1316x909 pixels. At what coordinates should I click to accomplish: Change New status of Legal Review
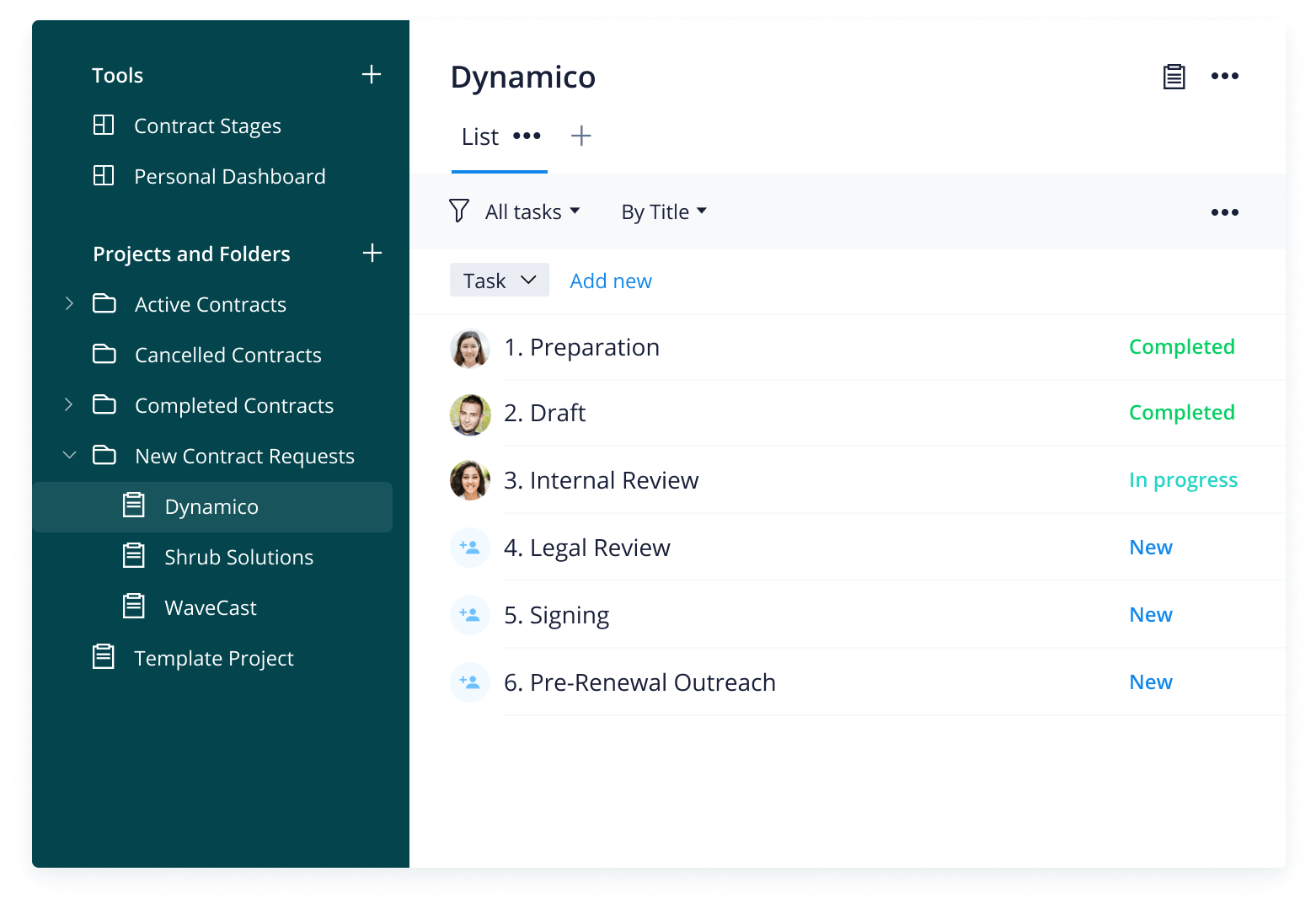[1151, 547]
